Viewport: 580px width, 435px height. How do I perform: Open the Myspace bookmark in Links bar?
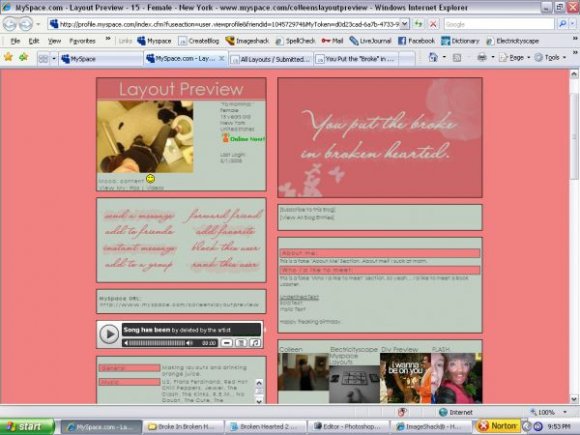pos(154,41)
